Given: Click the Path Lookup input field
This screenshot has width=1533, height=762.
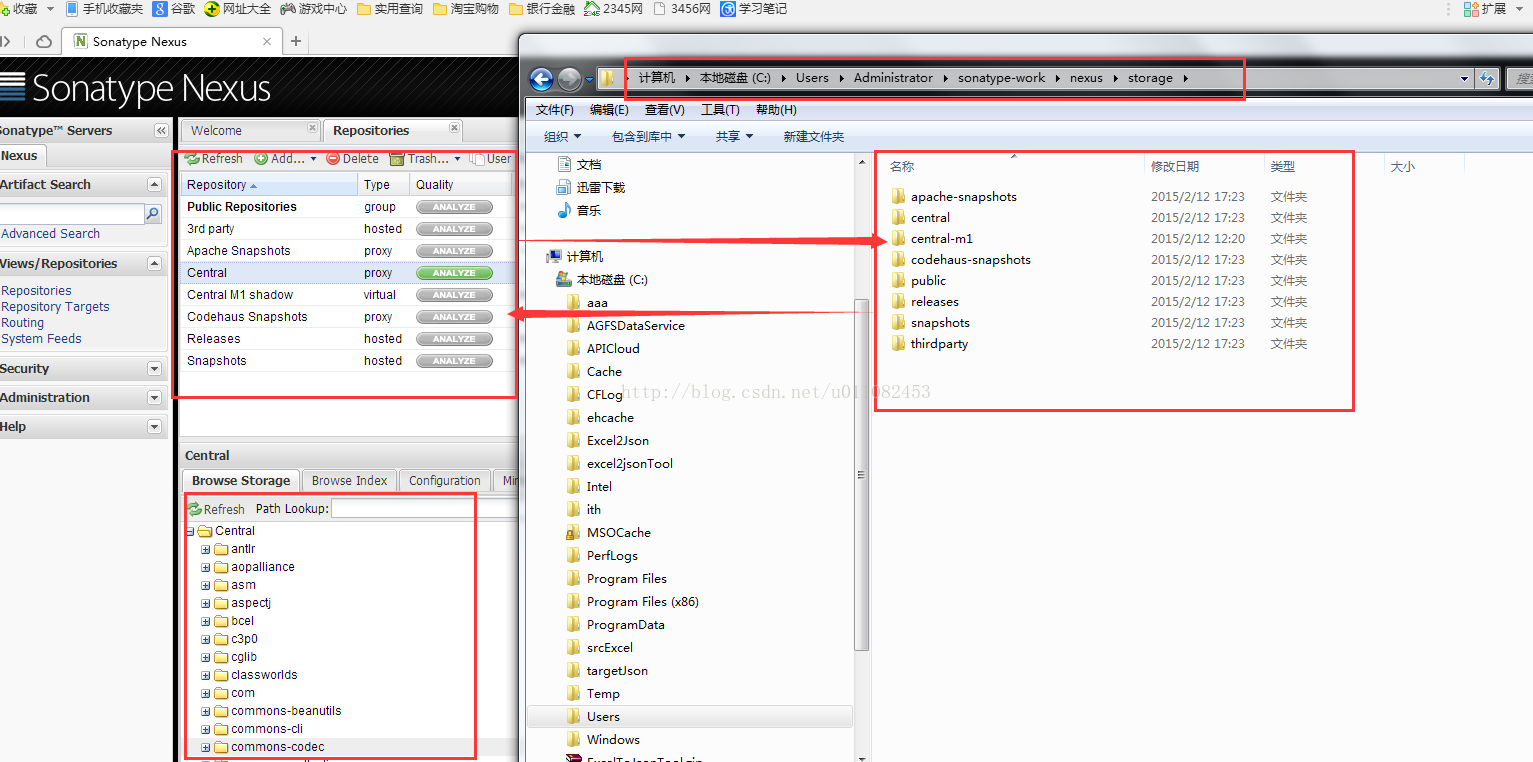Looking at the screenshot, I should click(x=424, y=509).
